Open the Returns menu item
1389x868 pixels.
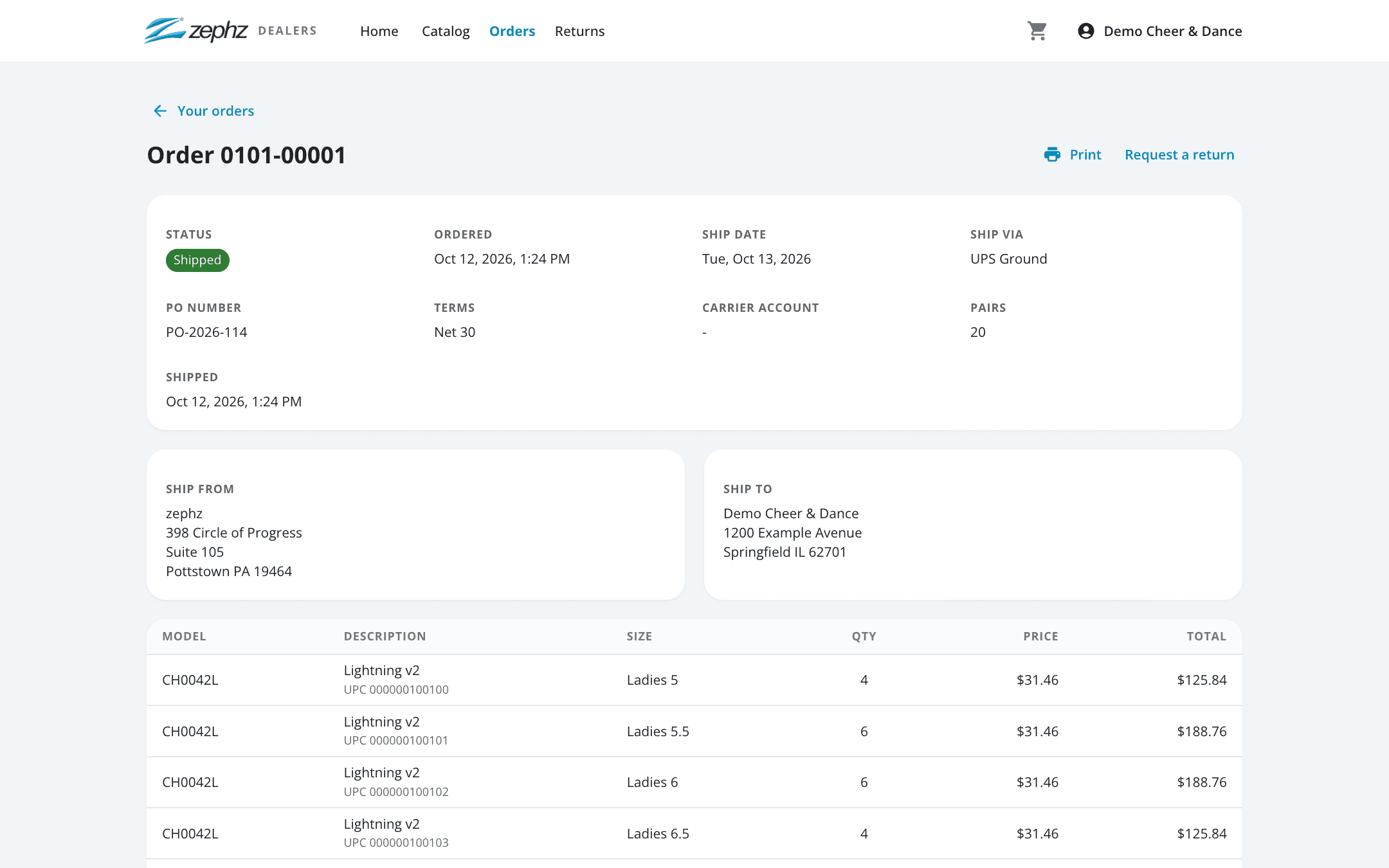click(x=580, y=31)
